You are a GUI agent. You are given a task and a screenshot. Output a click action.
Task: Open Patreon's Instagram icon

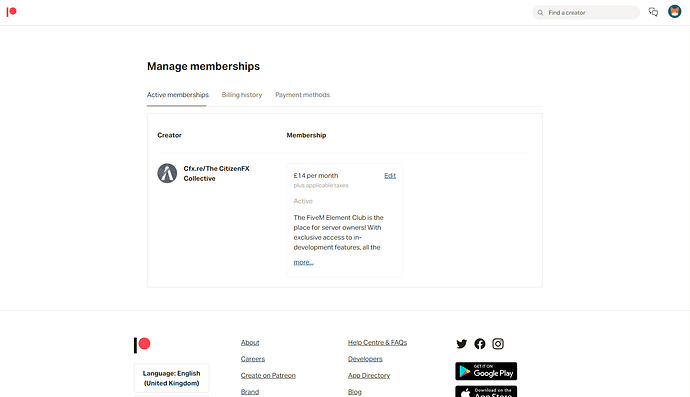(498, 344)
